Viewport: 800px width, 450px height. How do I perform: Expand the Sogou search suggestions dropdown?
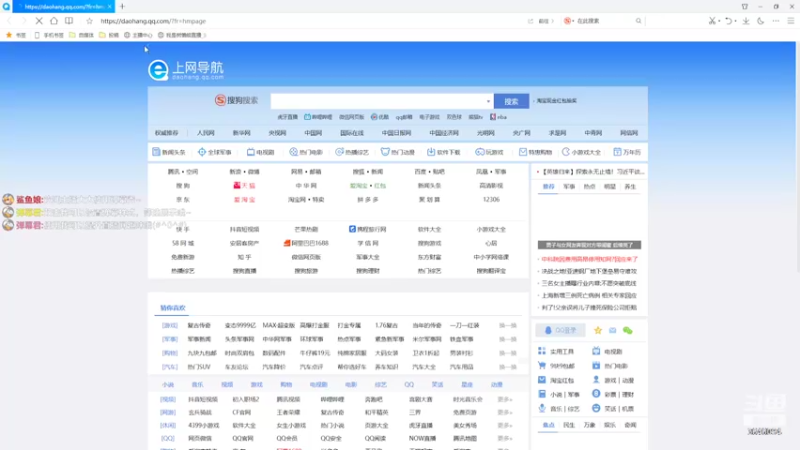click(x=488, y=101)
